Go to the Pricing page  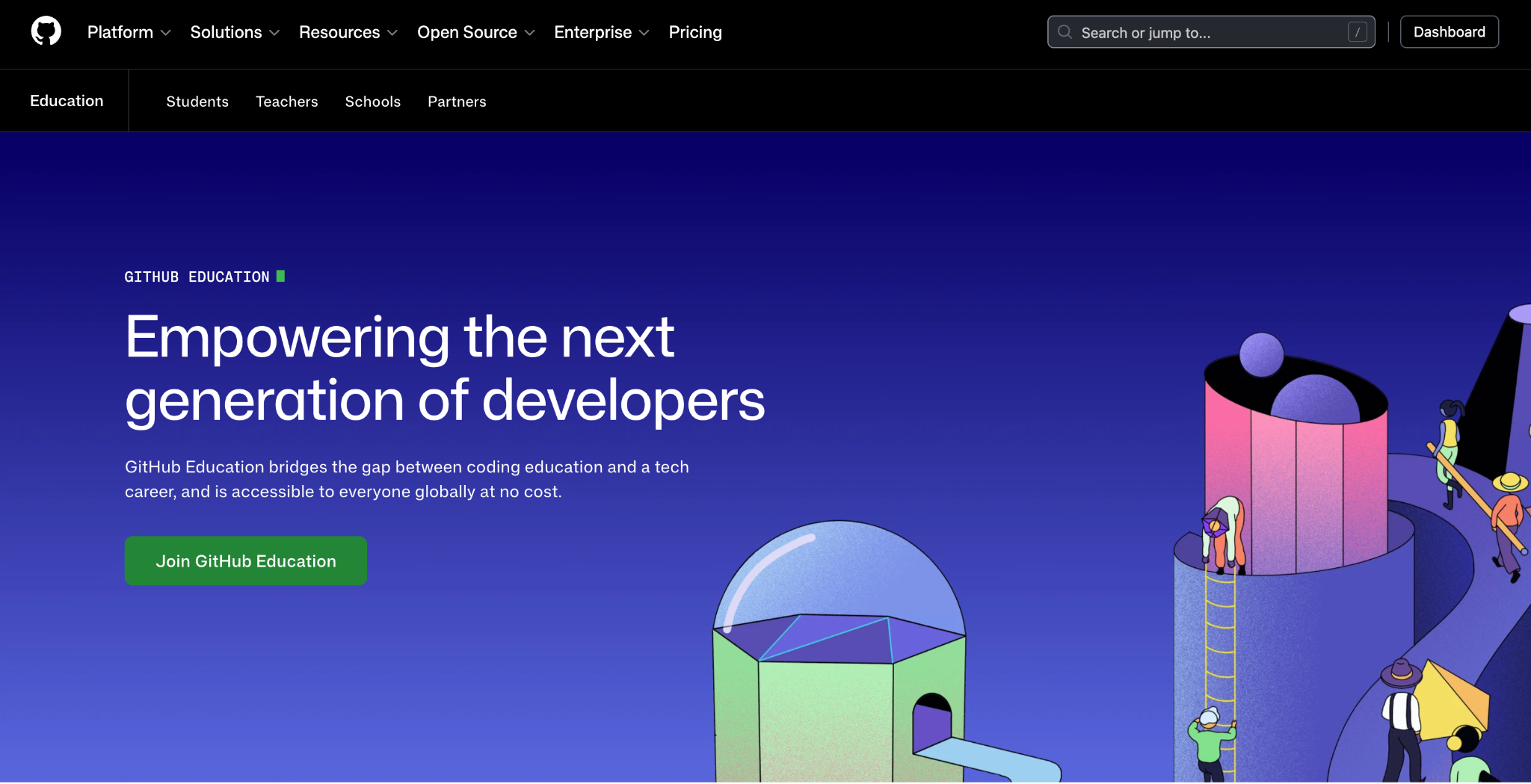(694, 32)
